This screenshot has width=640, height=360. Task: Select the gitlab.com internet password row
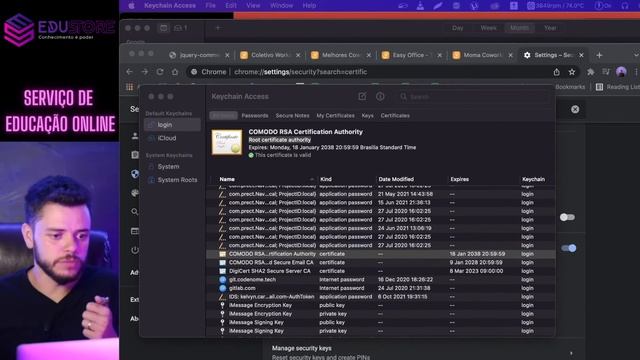pyautogui.click(x=380, y=288)
